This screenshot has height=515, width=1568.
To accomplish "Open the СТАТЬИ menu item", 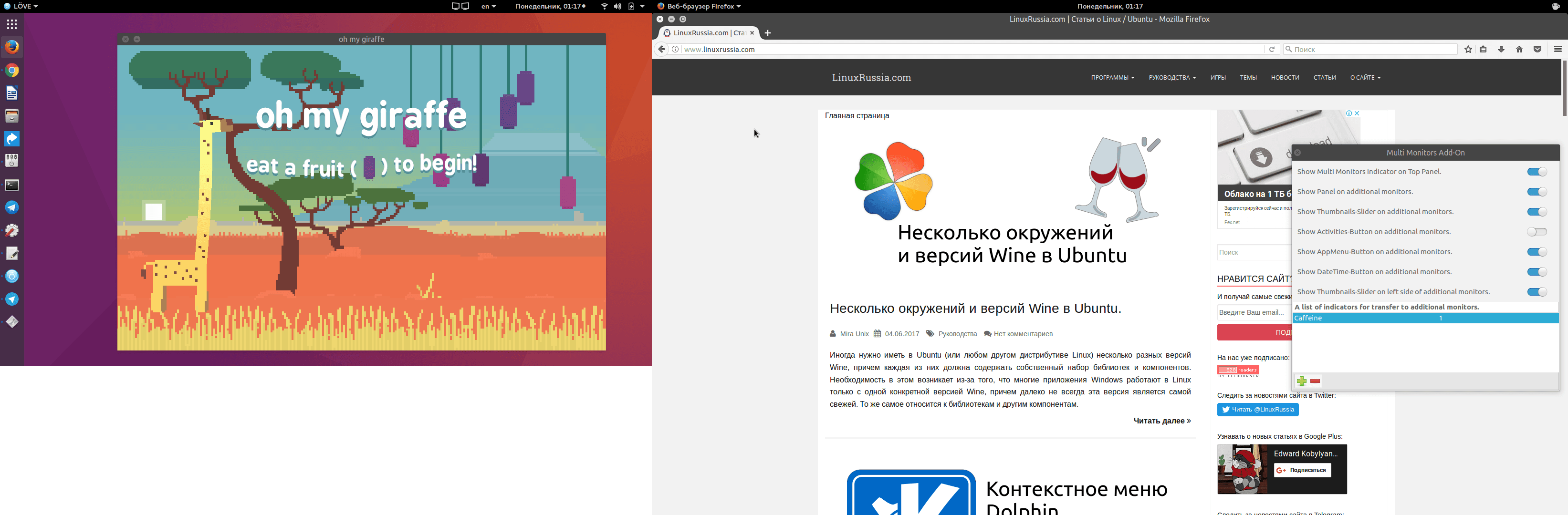I will (1325, 78).
